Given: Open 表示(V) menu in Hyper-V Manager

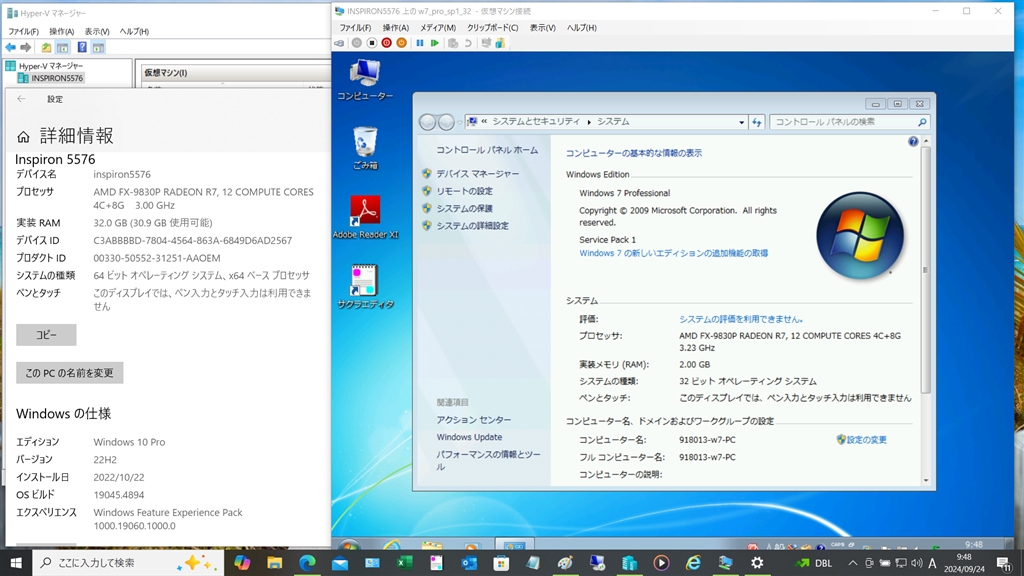Looking at the screenshot, I should click(x=97, y=31).
